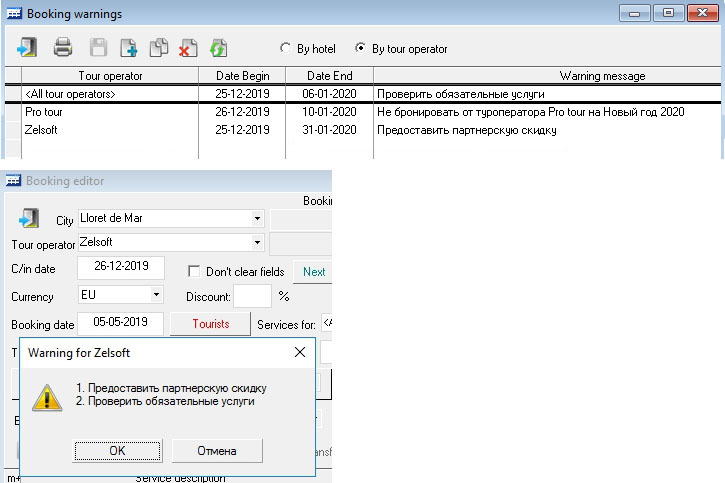Screen dimensions: 725x483
Task: Click OK in the Zelsoft warning dialog
Action: coord(117,451)
